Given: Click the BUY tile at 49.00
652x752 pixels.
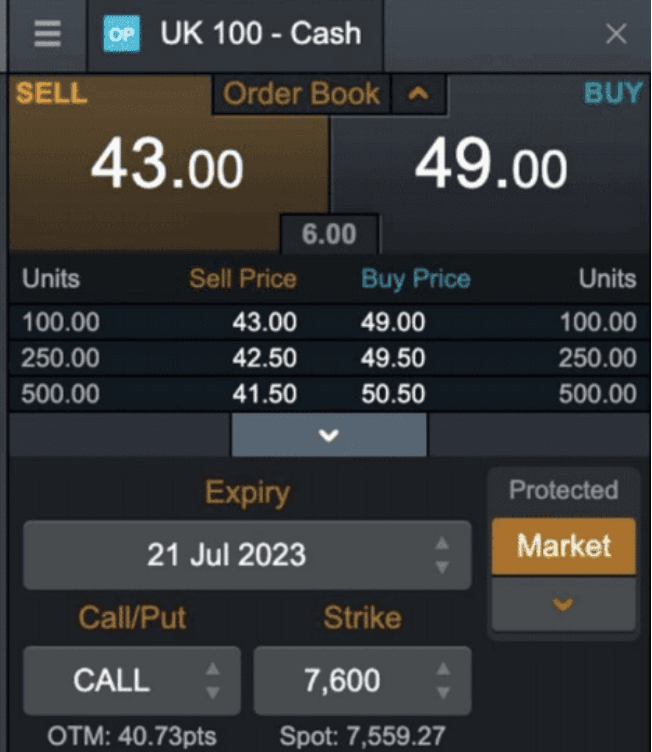Looking at the screenshot, I should coord(490,167).
